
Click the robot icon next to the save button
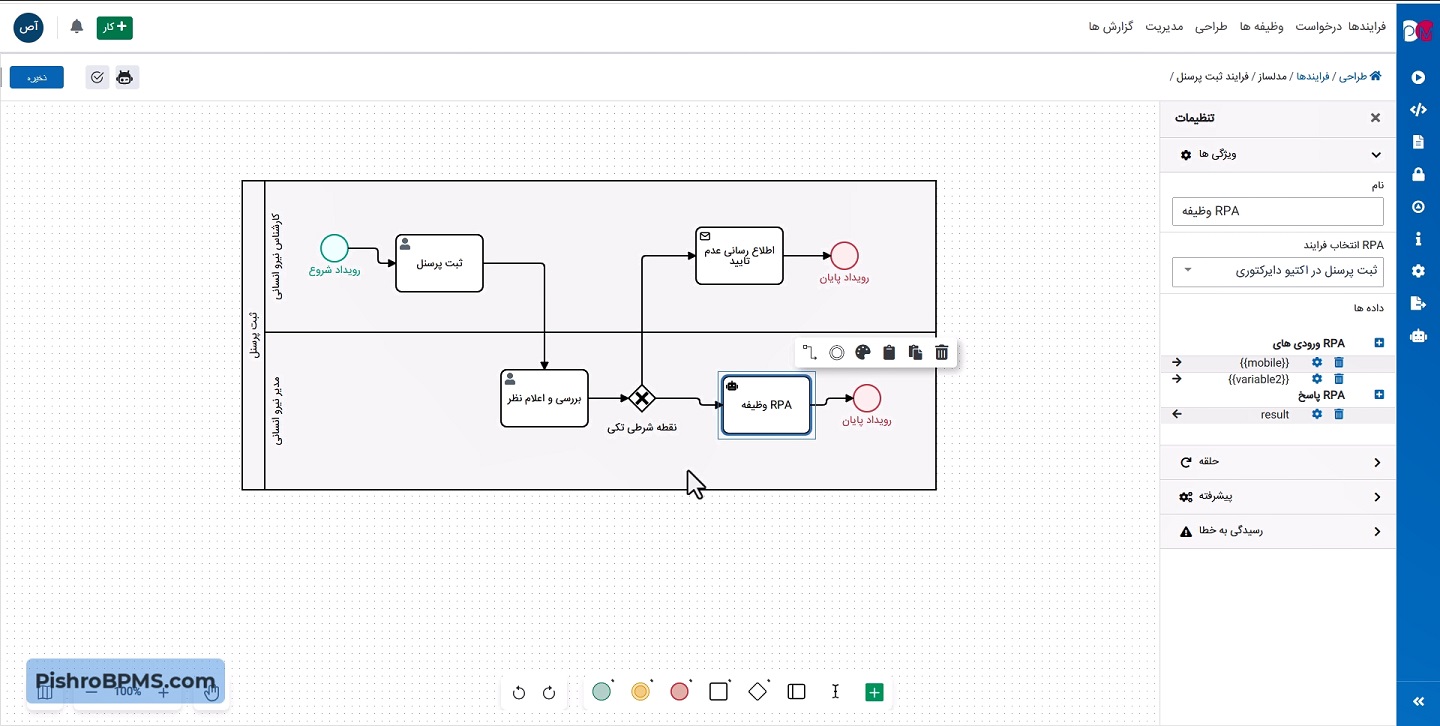[125, 77]
